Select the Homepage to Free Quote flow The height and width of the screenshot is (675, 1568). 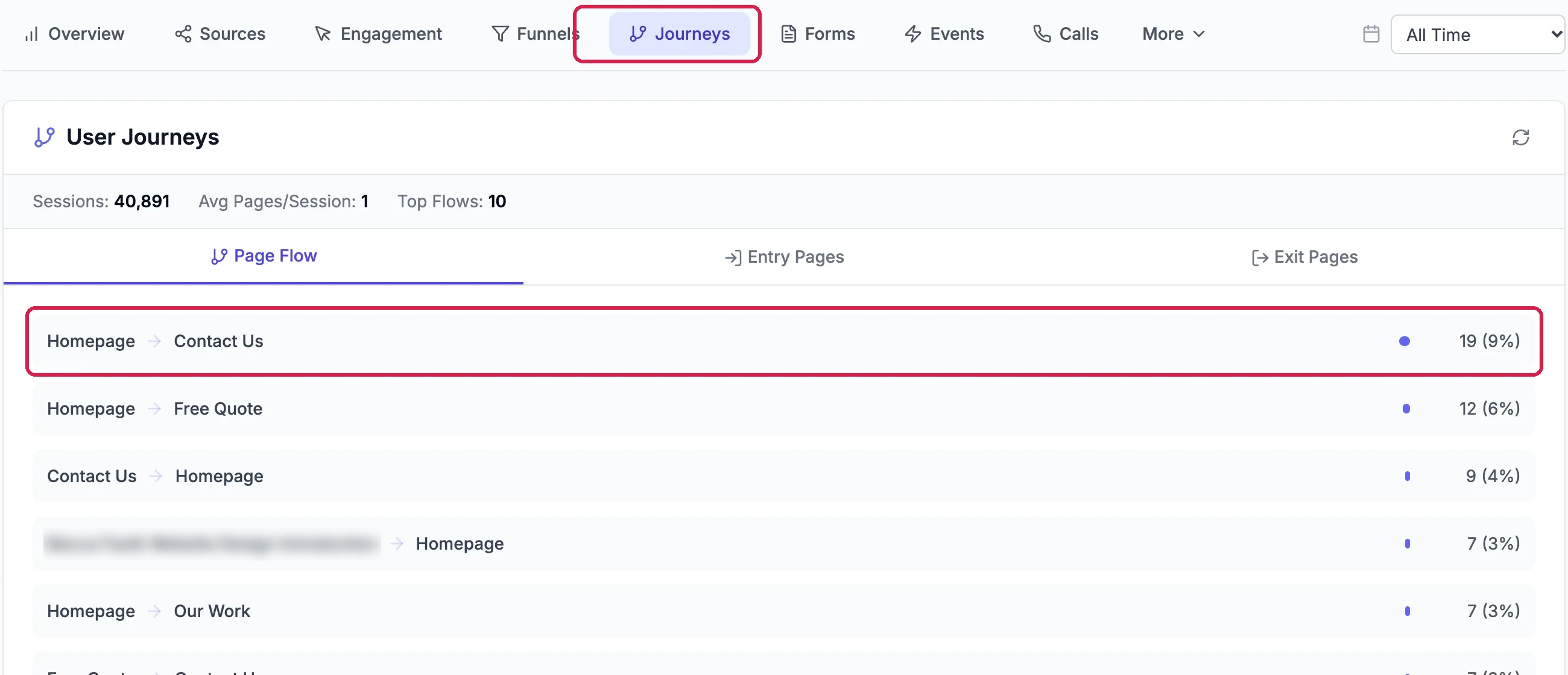pyautogui.click(x=784, y=409)
